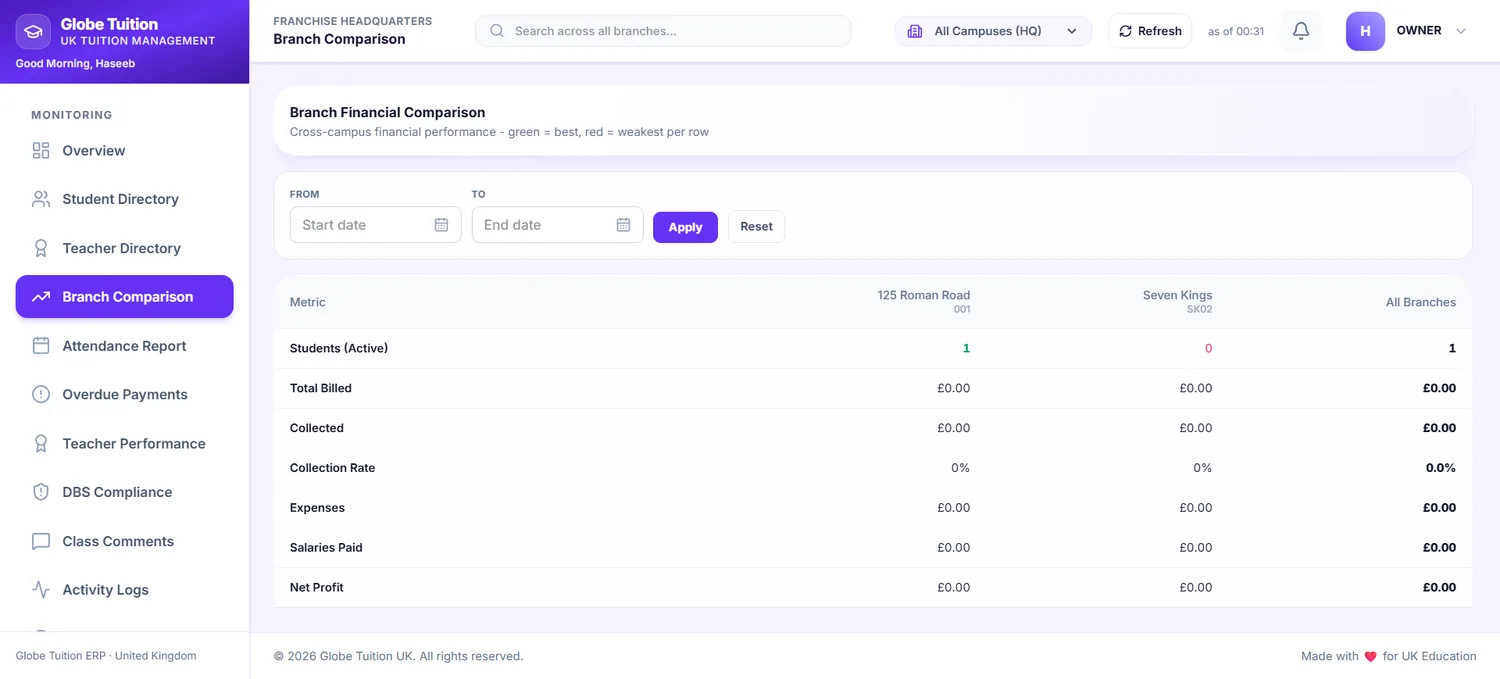This screenshot has height=679, width=1500.
Task: Refresh the branch data
Action: pos(1150,31)
